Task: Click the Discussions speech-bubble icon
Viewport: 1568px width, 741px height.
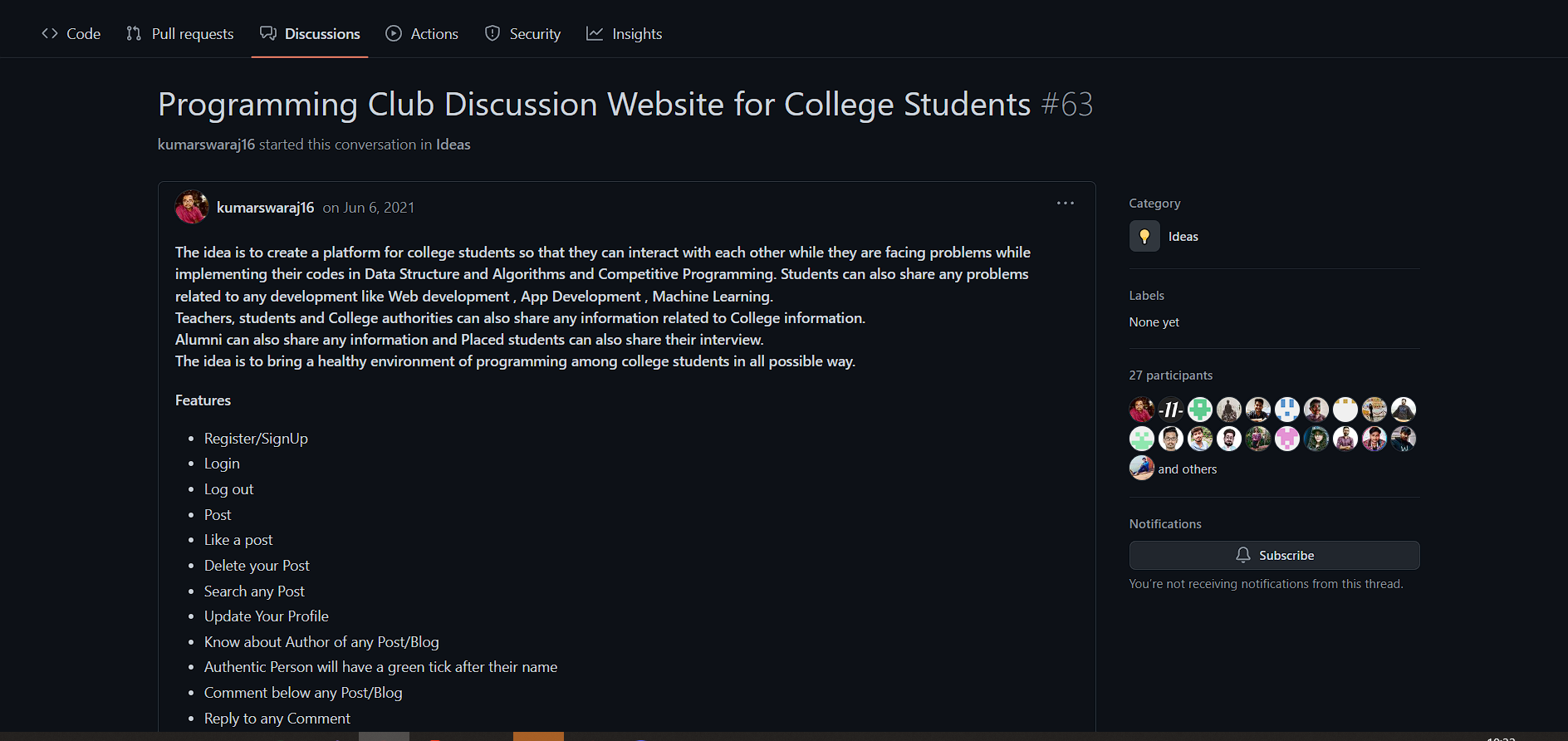Action: click(268, 33)
